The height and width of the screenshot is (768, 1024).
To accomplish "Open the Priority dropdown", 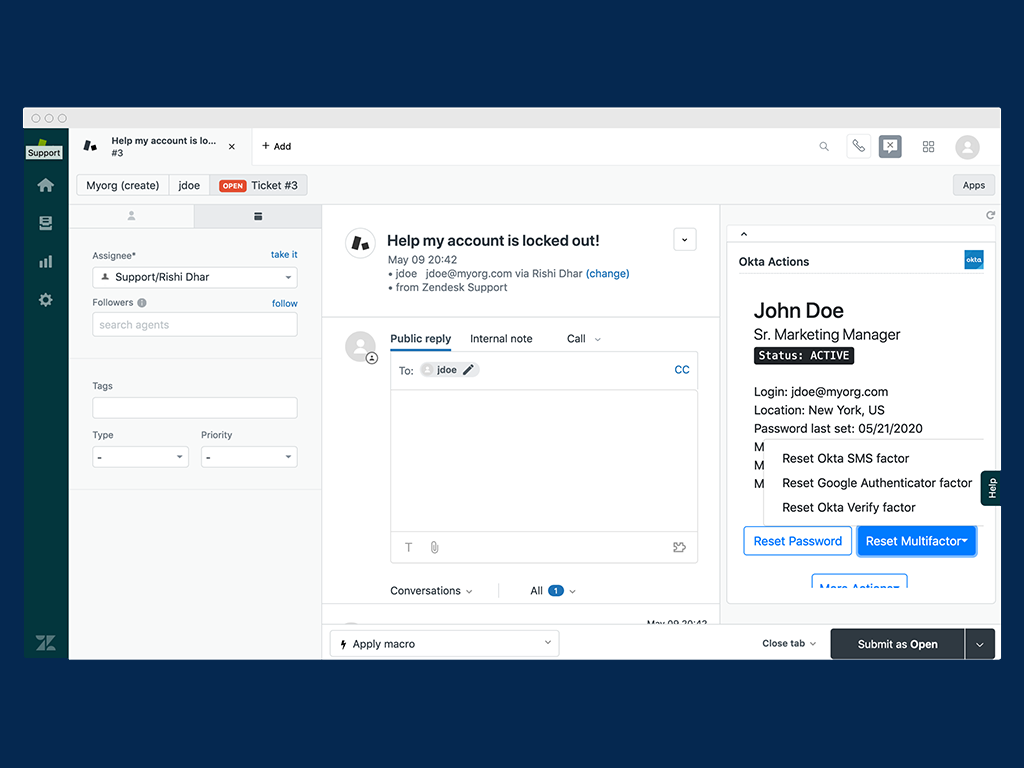I will (x=249, y=457).
